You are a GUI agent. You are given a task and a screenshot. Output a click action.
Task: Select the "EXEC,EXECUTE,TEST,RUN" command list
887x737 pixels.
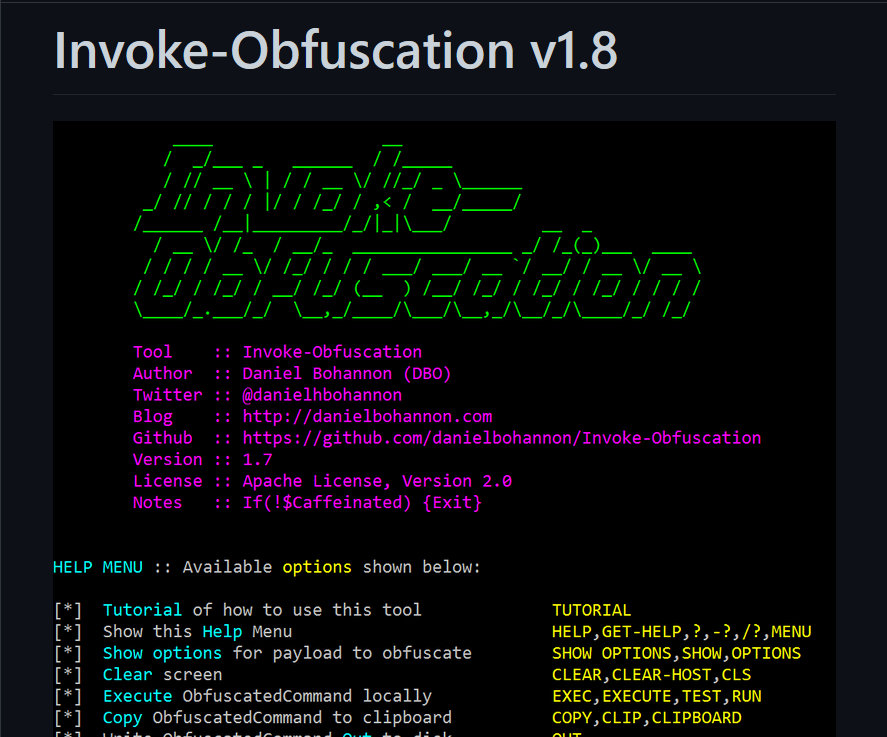(657, 696)
